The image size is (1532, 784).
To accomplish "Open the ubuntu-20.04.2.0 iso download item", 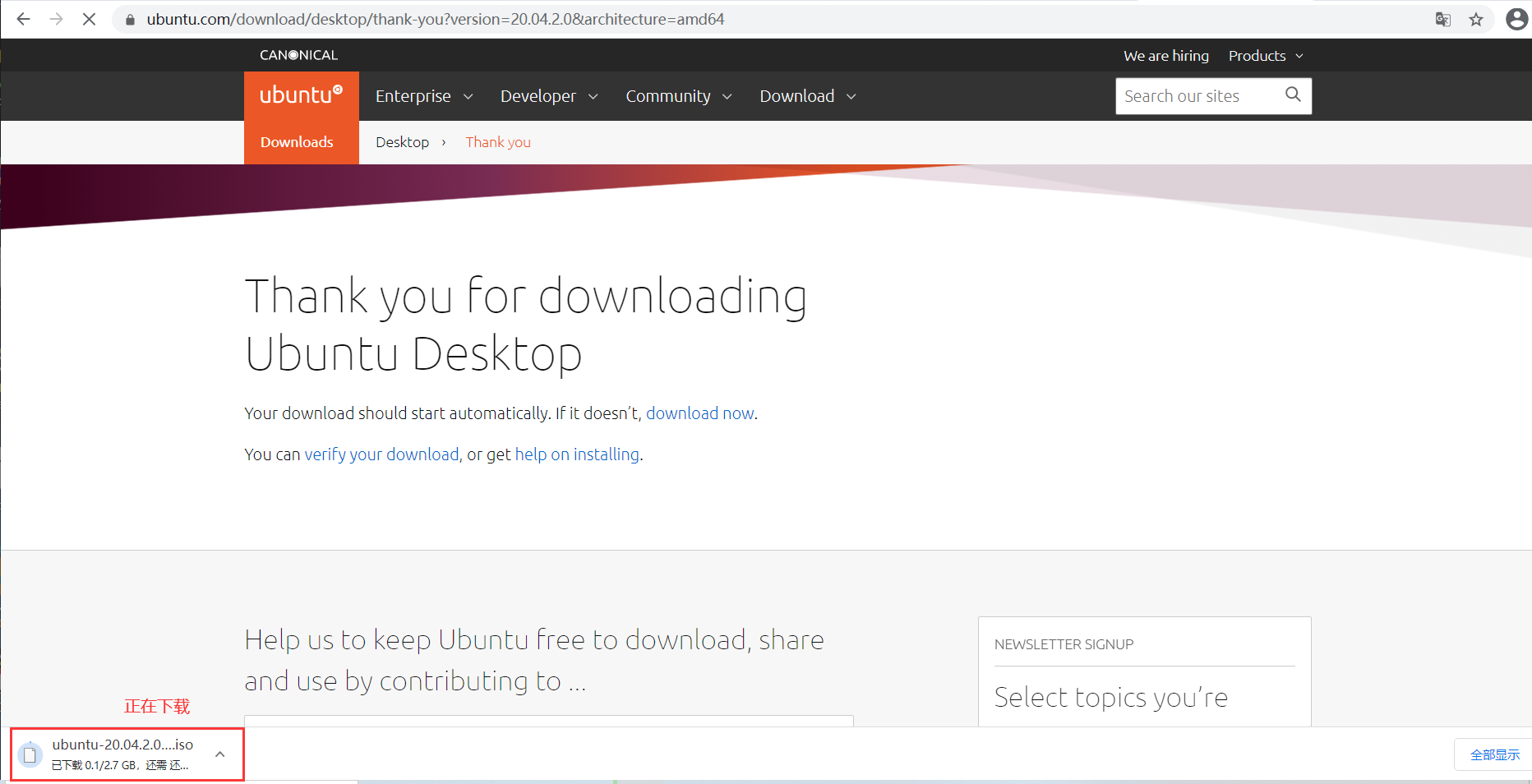I will coord(127,754).
